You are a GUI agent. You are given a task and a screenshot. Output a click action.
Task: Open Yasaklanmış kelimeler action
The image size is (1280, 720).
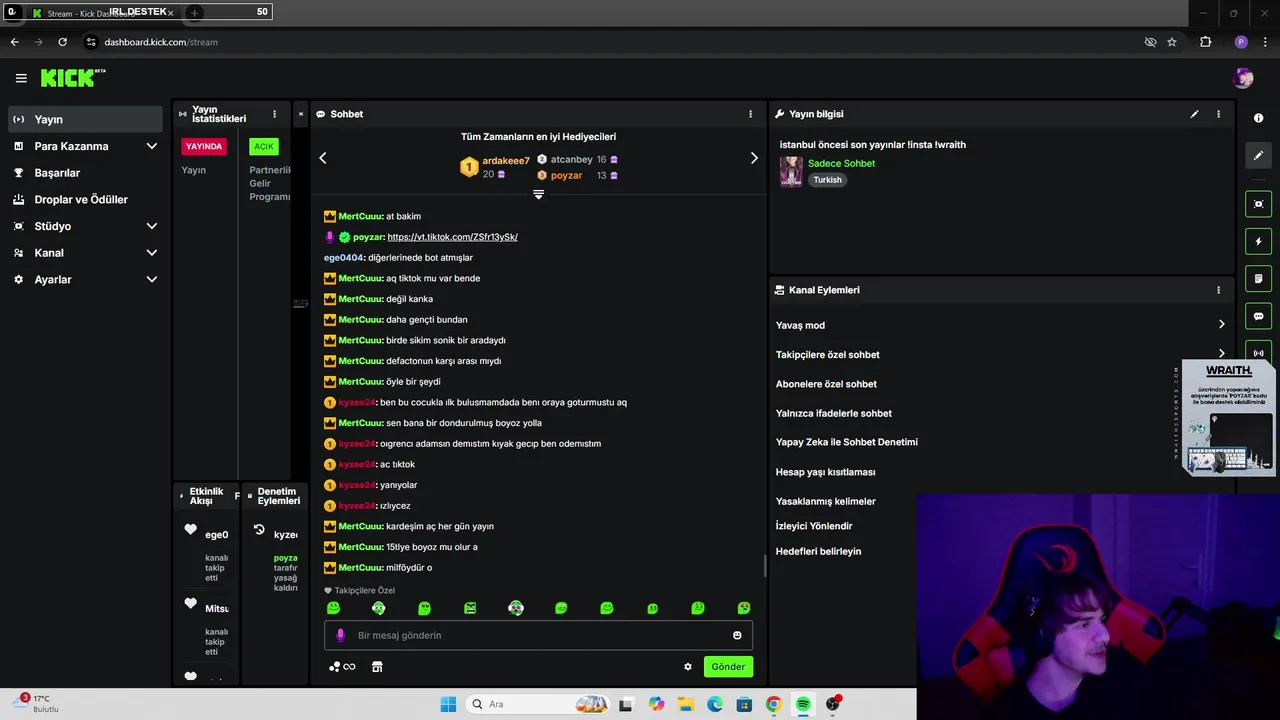pos(826,502)
